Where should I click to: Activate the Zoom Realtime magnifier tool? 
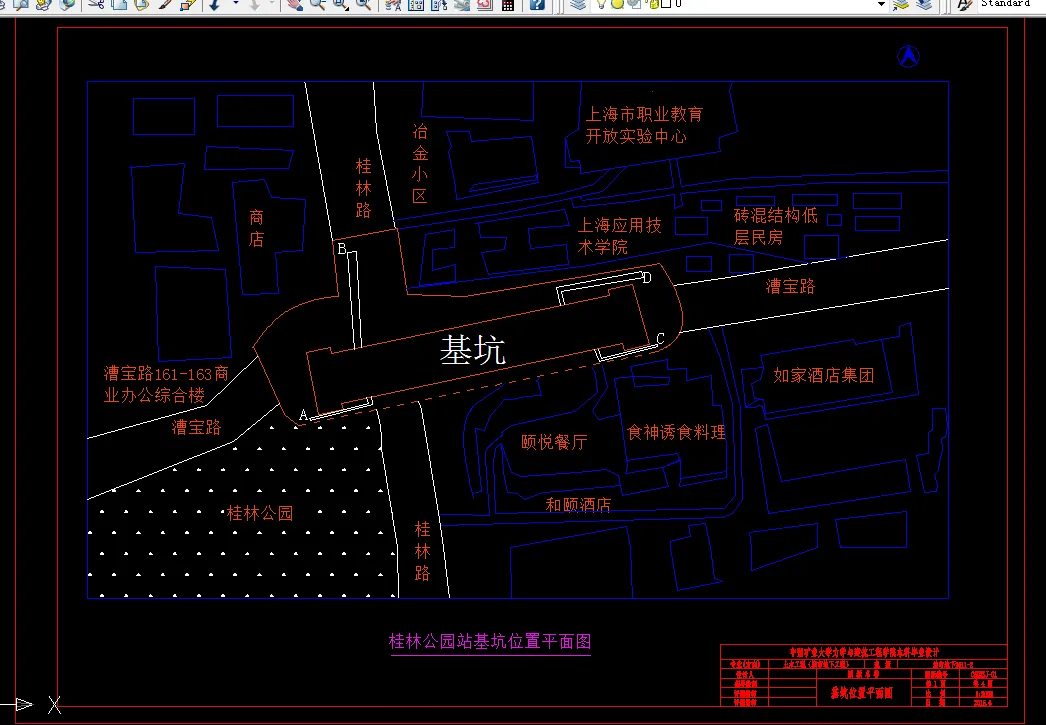point(318,7)
